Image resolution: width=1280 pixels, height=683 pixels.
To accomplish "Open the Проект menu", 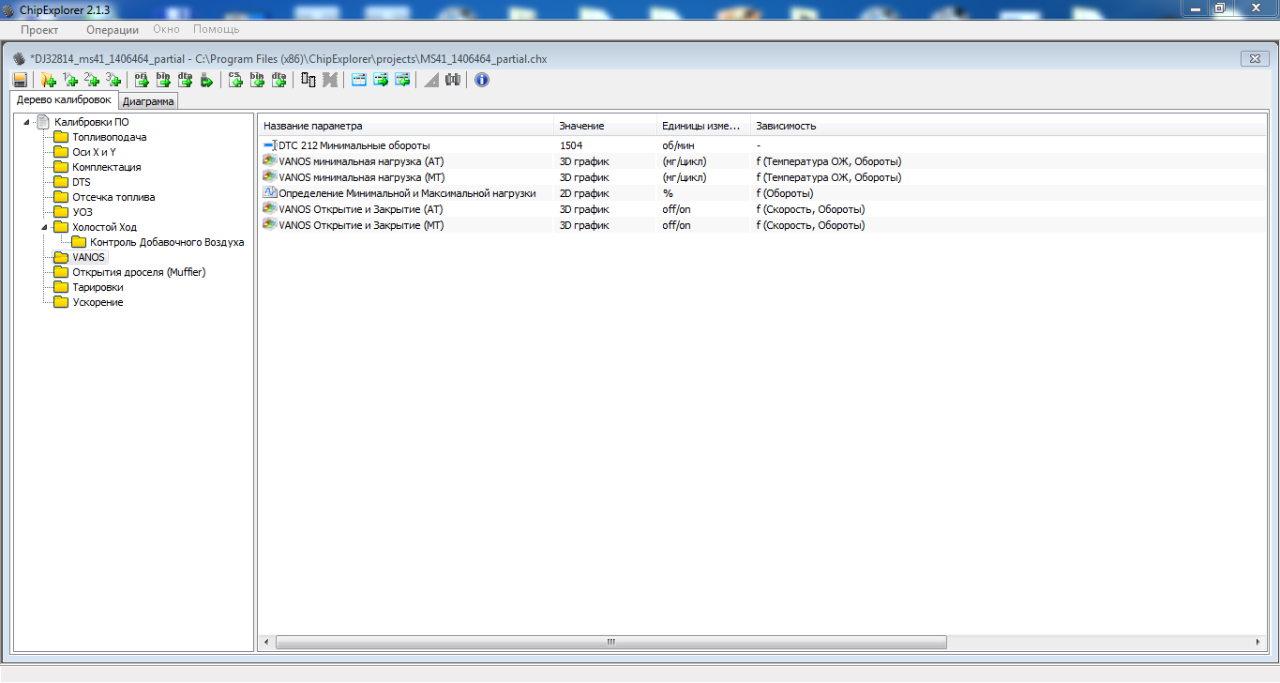I will pos(40,30).
